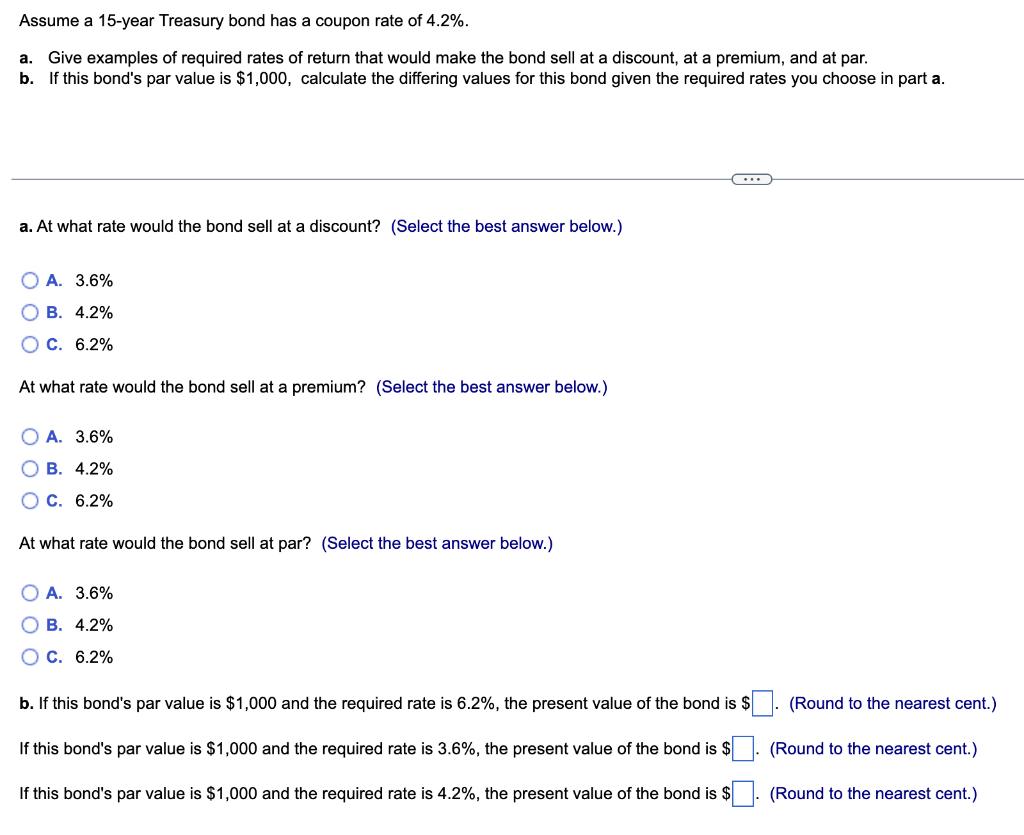
Task: Select 3.6% for the premium question
Action: point(30,437)
